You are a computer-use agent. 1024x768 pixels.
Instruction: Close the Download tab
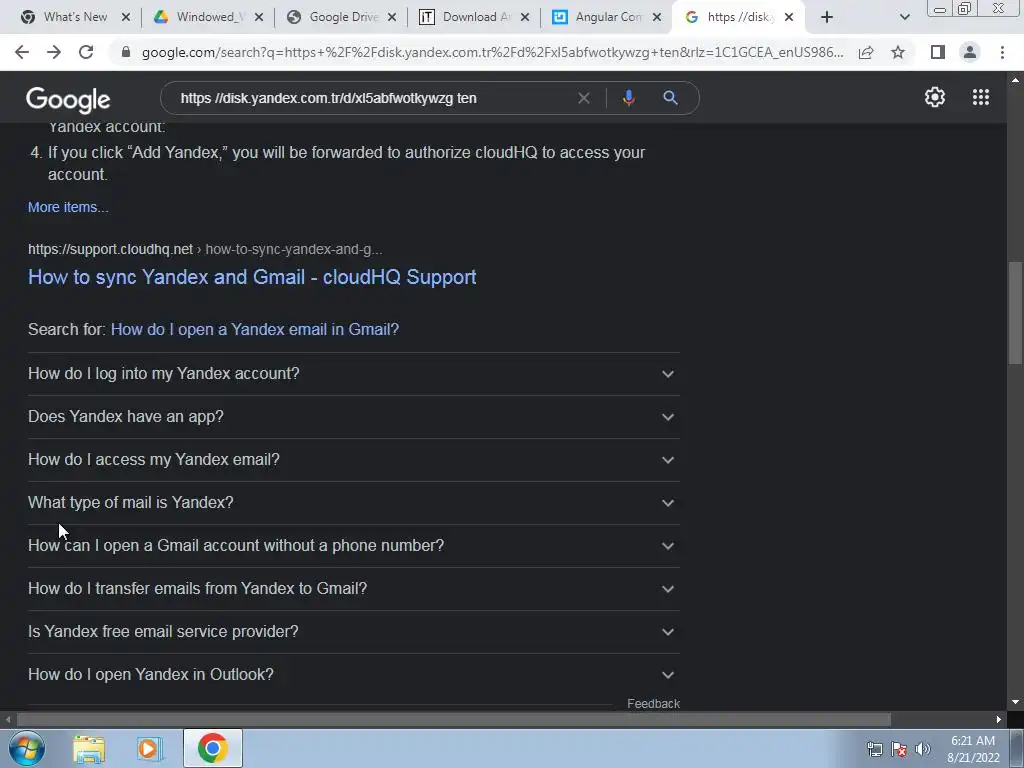pyautogui.click(x=524, y=17)
